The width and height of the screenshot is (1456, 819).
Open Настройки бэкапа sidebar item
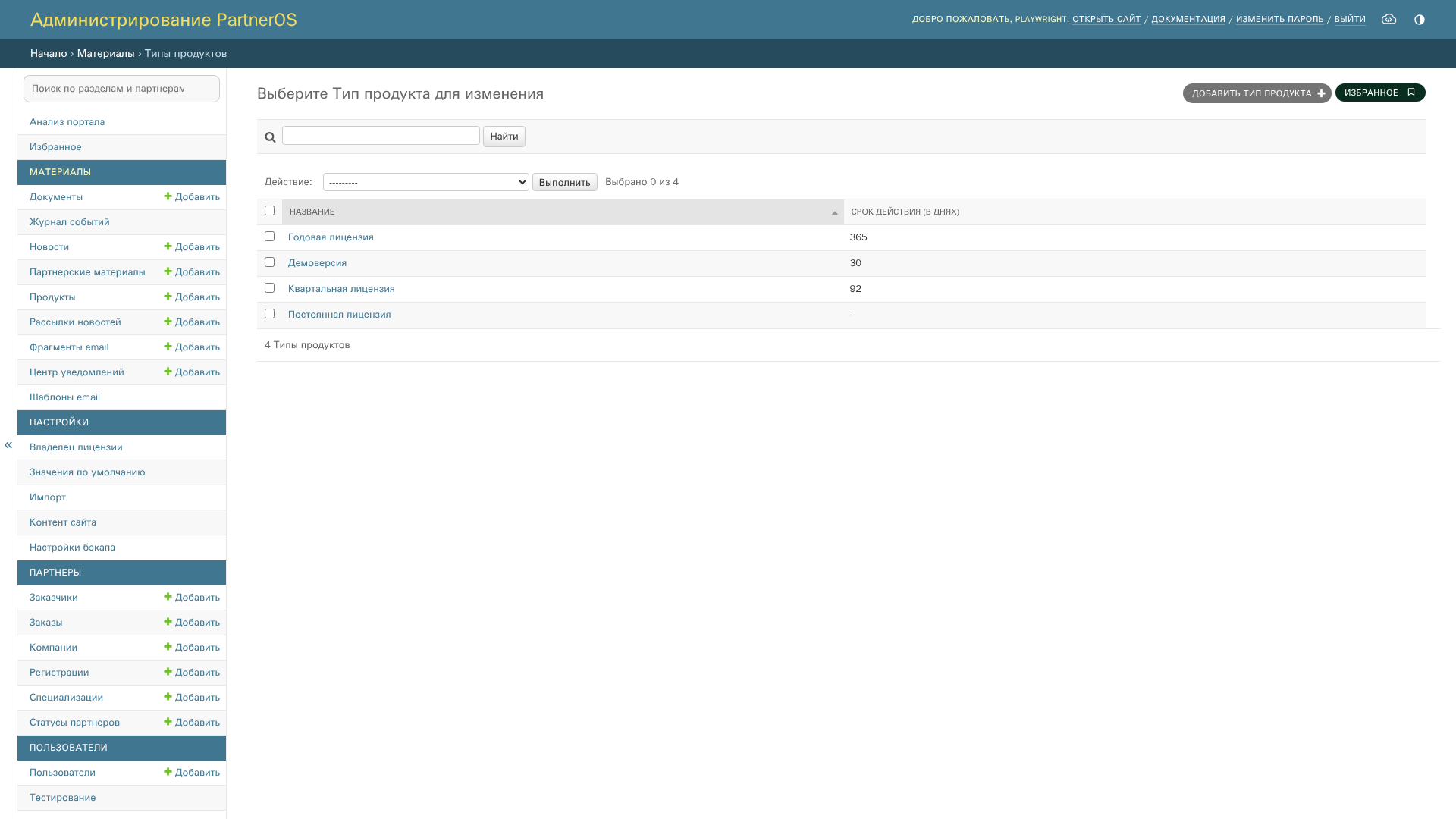coord(72,548)
